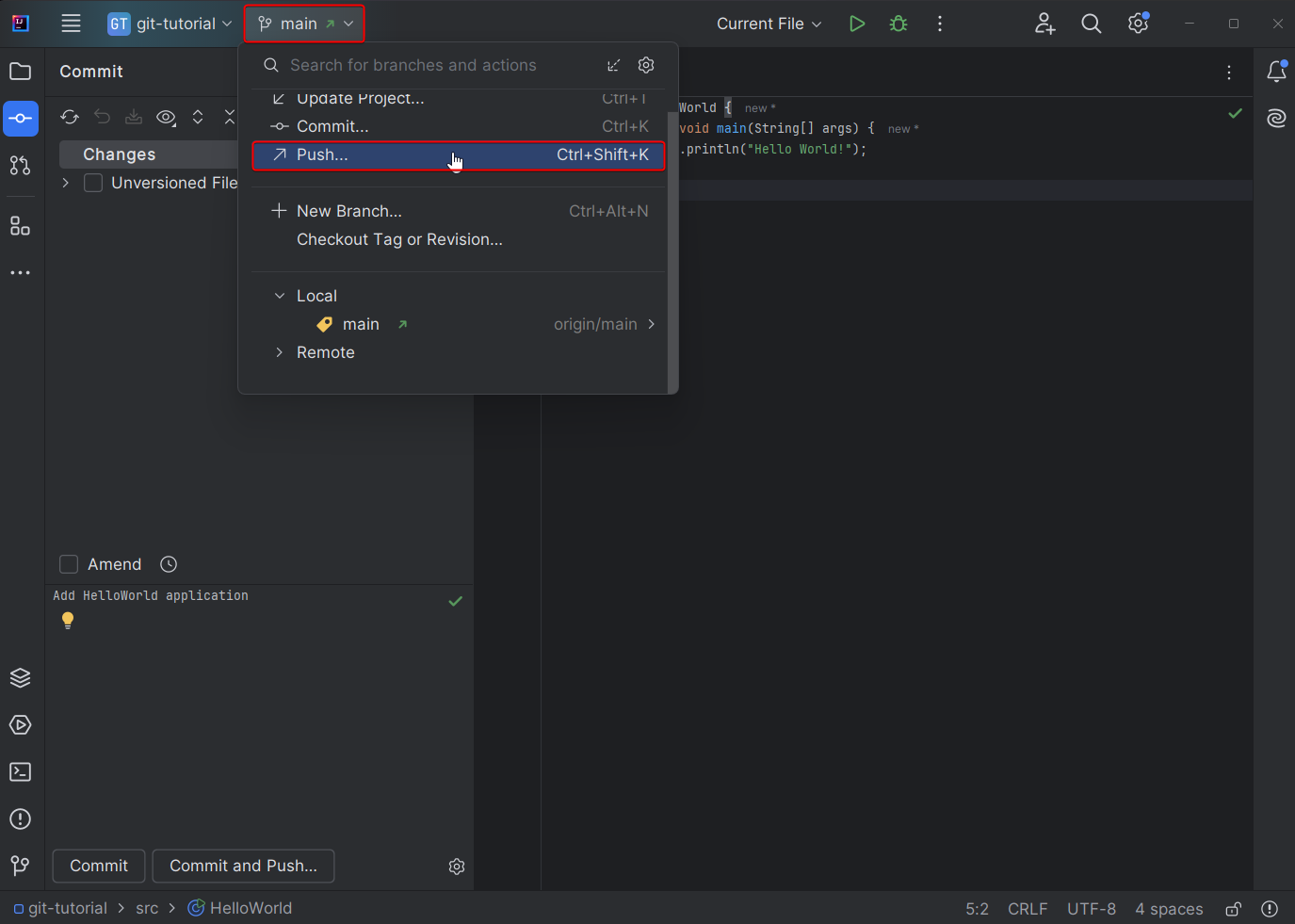Click the Debug bug icon
Image resolution: width=1295 pixels, height=924 pixels.
[898, 24]
